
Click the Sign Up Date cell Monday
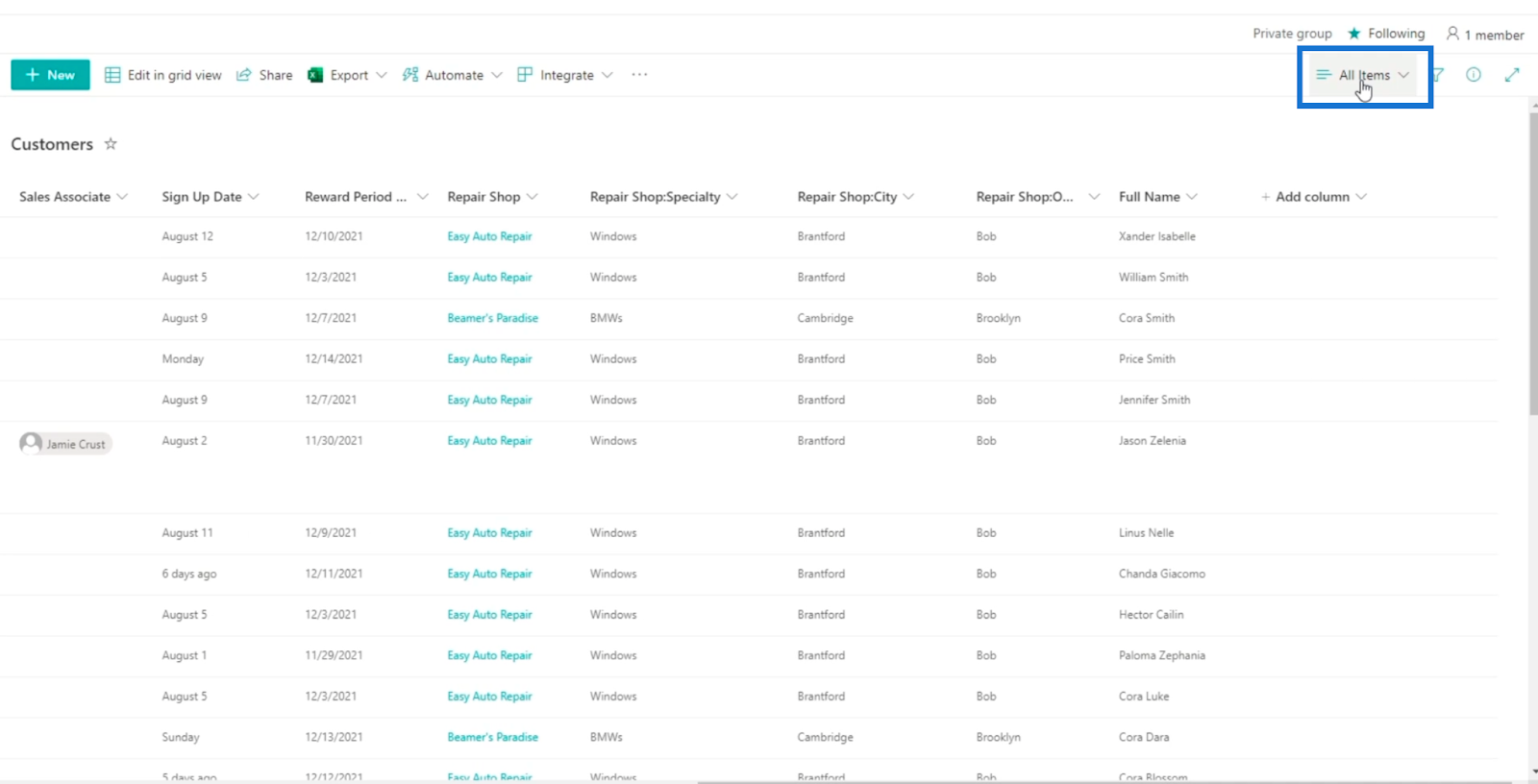183,359
